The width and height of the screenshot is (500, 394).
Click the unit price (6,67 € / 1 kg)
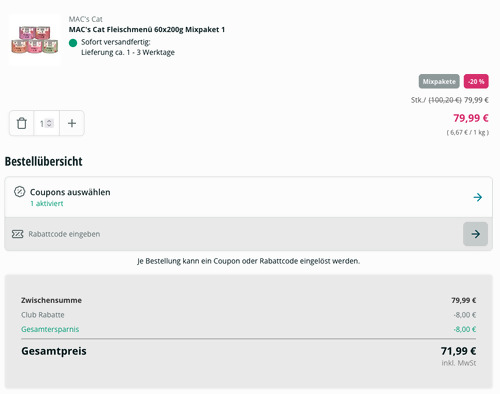[468, 132]
